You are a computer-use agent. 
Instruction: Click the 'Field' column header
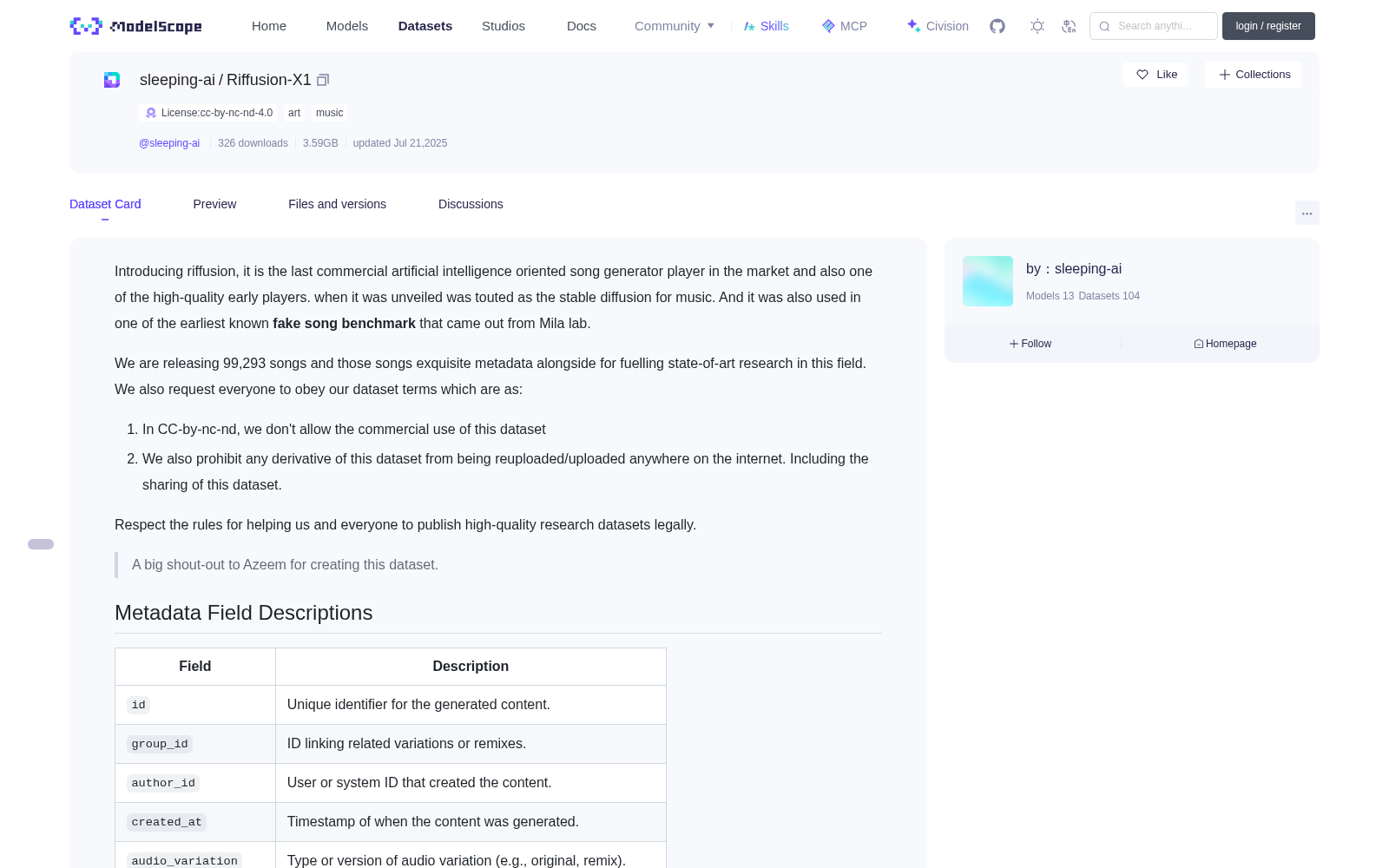195,667
